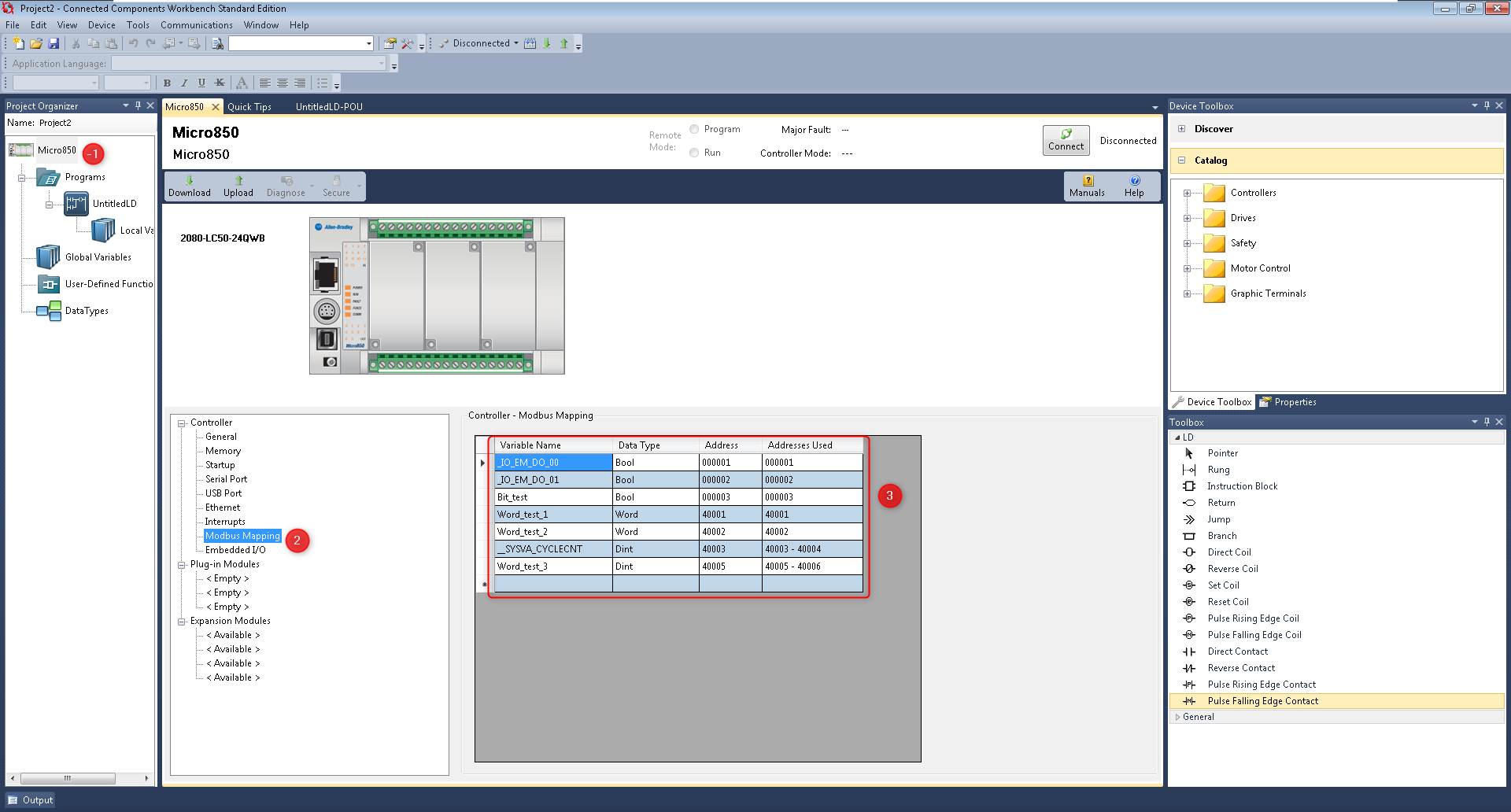
Task: Expand the Motor Control catalog folder
Action: pos(1187,268)
